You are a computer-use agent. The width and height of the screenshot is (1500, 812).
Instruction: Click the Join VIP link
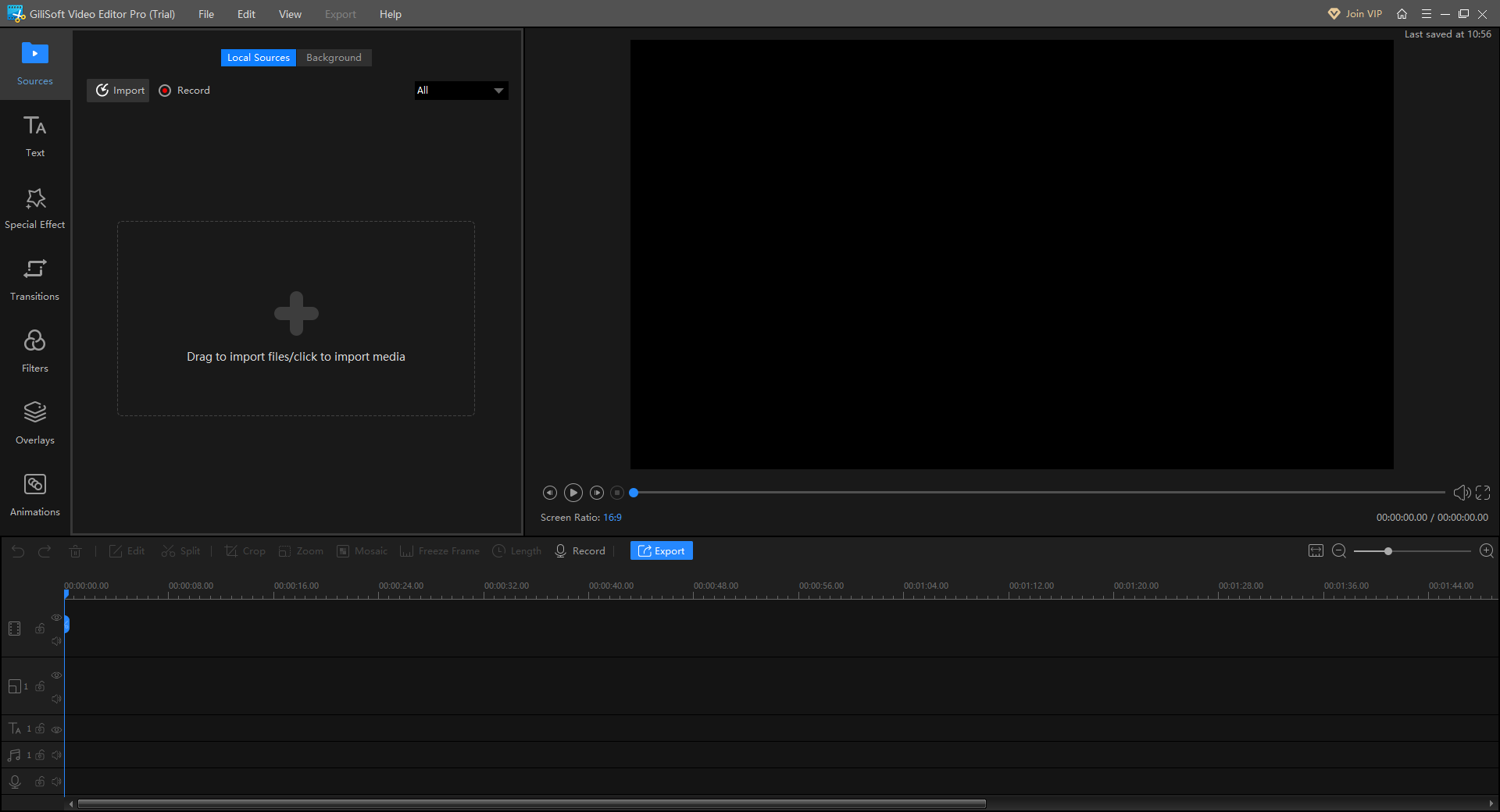(1355, 14)
